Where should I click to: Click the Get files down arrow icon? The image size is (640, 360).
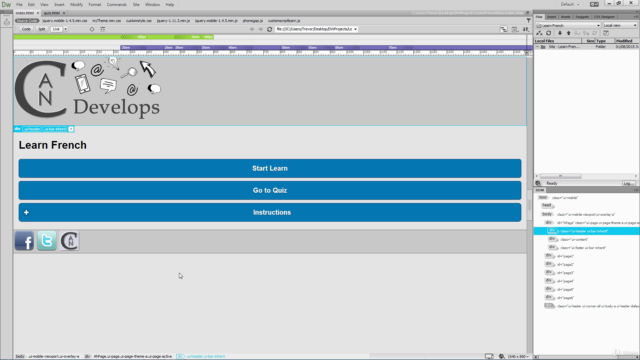560,33
